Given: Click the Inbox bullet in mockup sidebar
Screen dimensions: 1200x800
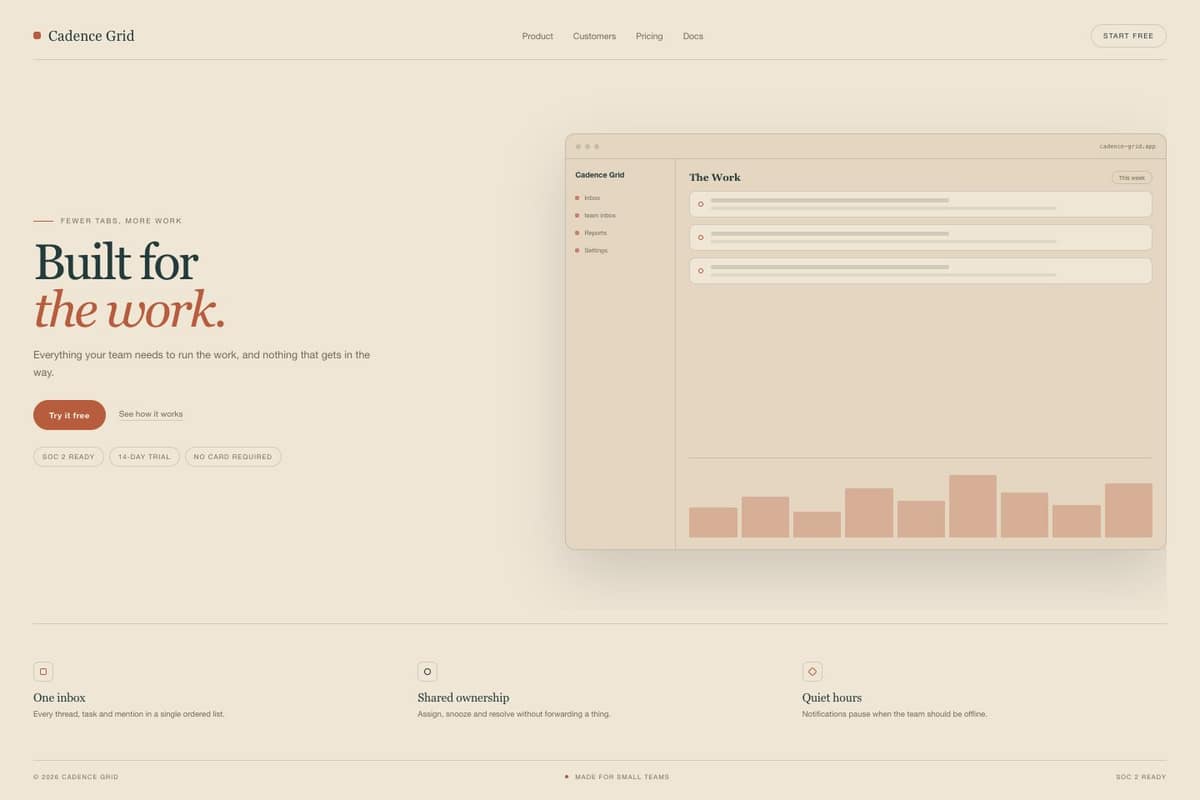Looking at the screenshot, I should click(x=577, y=198).
